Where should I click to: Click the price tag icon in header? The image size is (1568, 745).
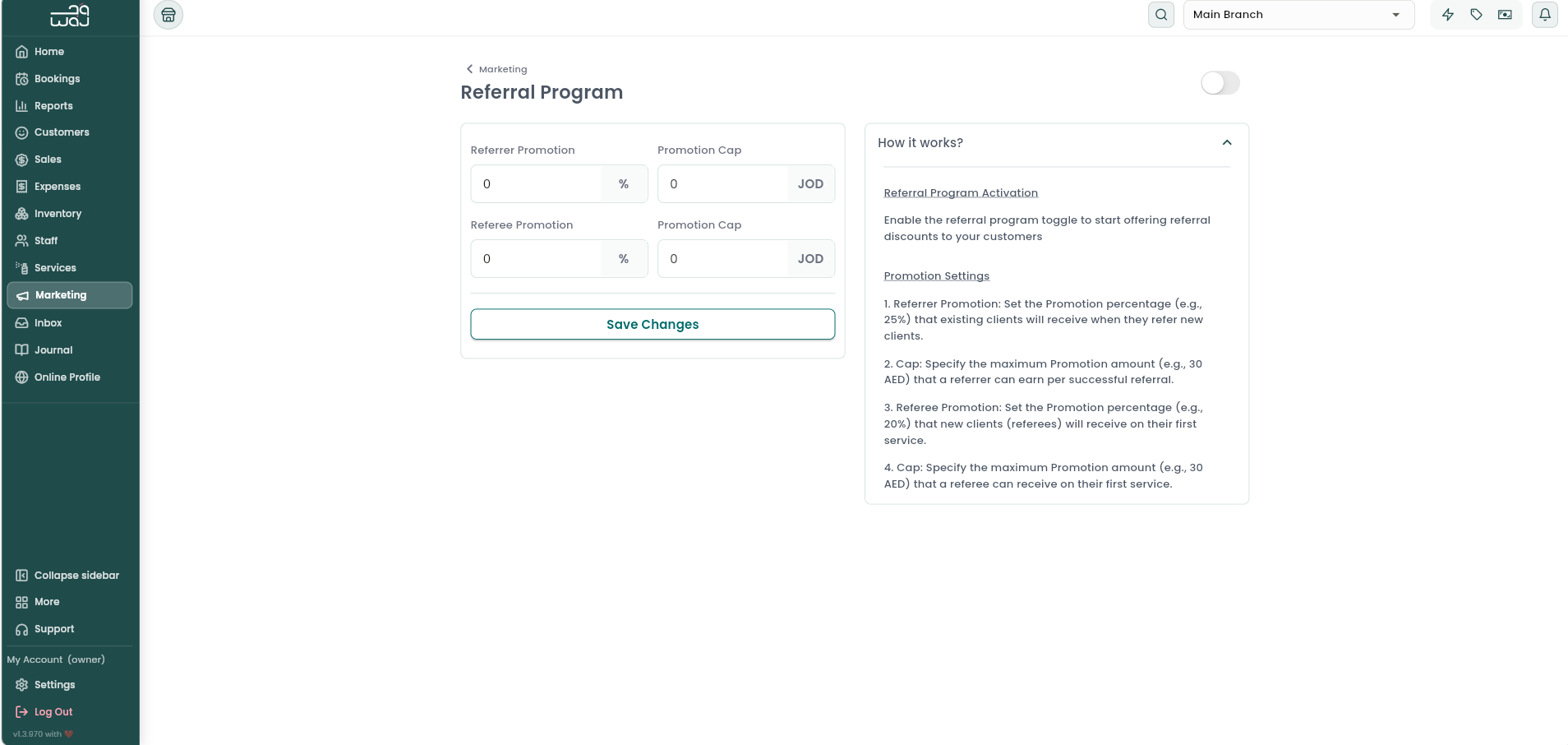[x=1476, y=15]
